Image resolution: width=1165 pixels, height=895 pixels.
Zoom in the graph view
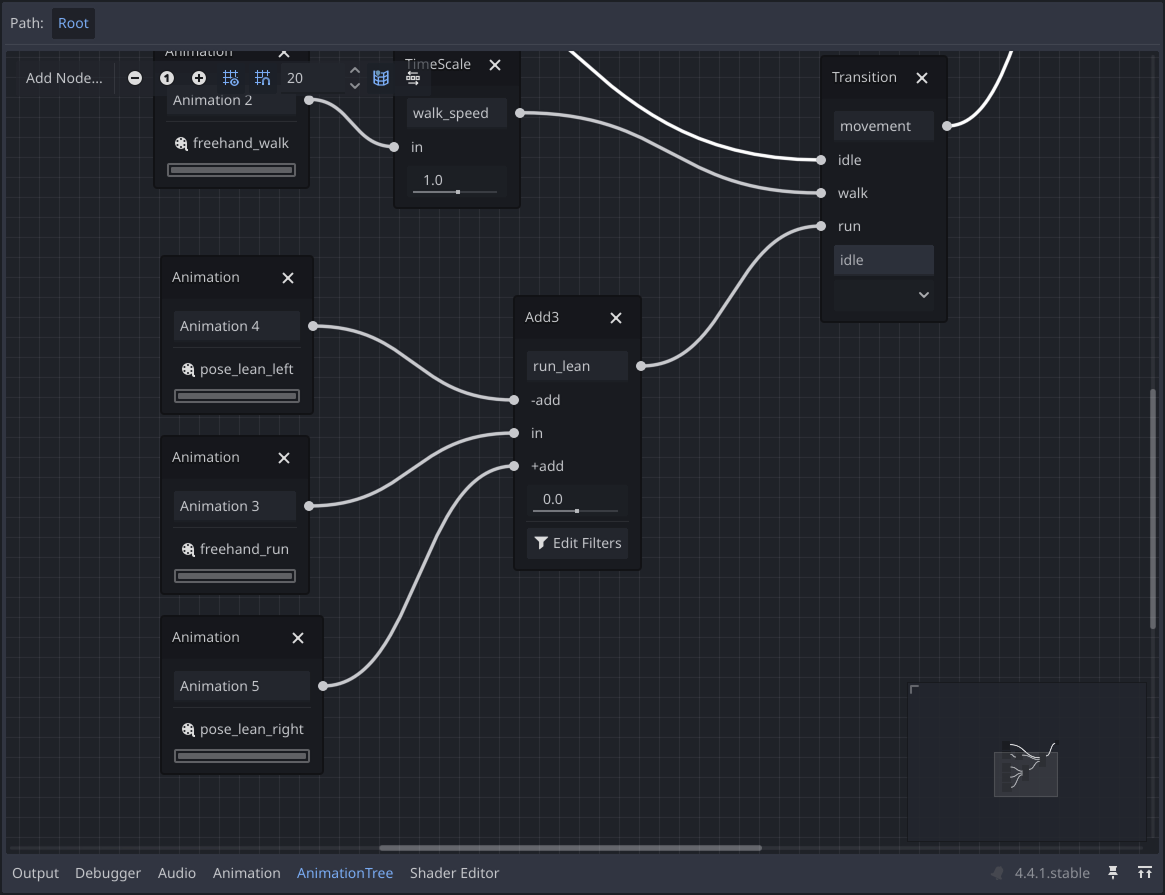199,78
